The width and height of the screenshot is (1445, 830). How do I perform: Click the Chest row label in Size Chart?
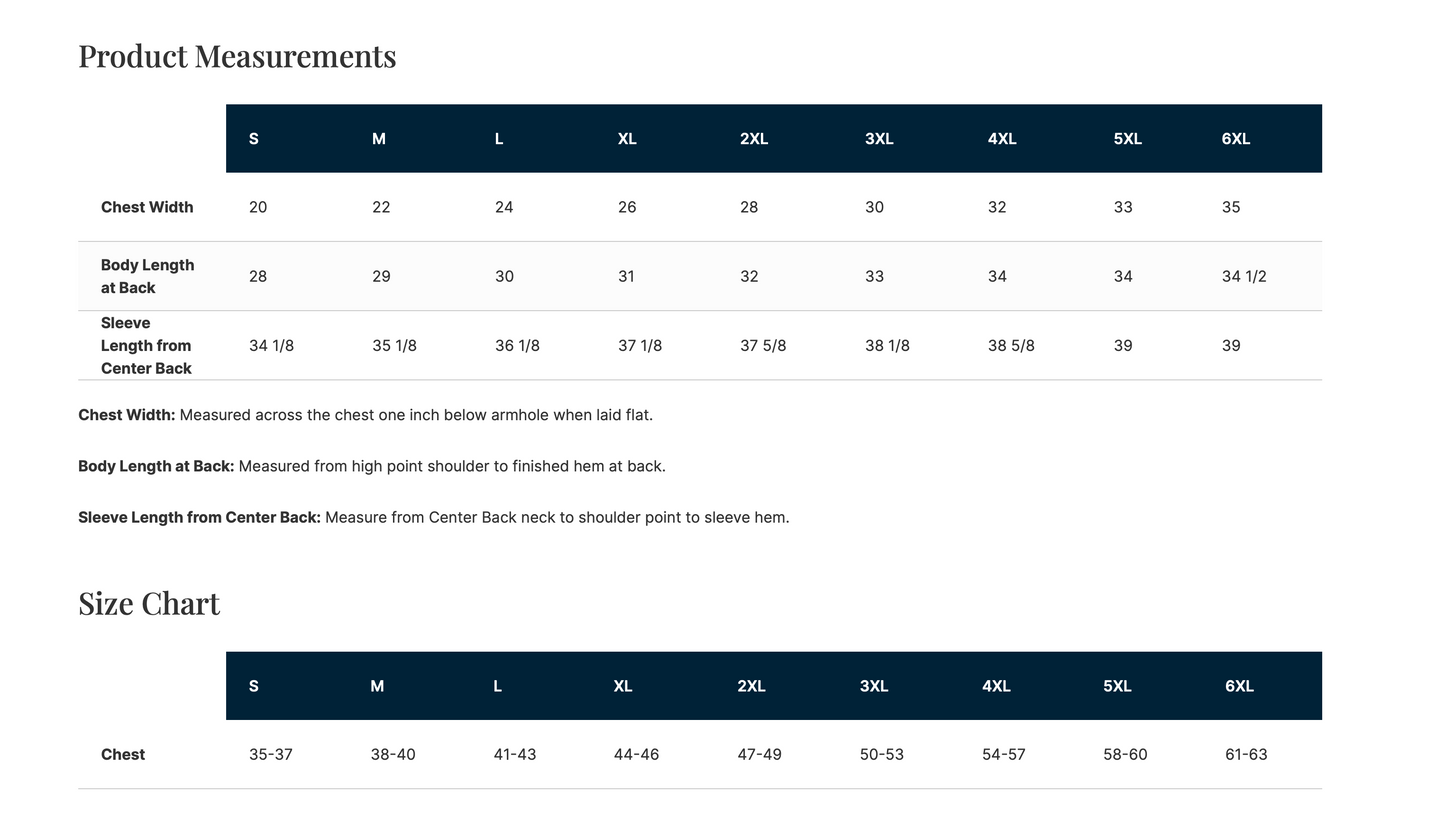pyautogui.click(x=123, y=754)
